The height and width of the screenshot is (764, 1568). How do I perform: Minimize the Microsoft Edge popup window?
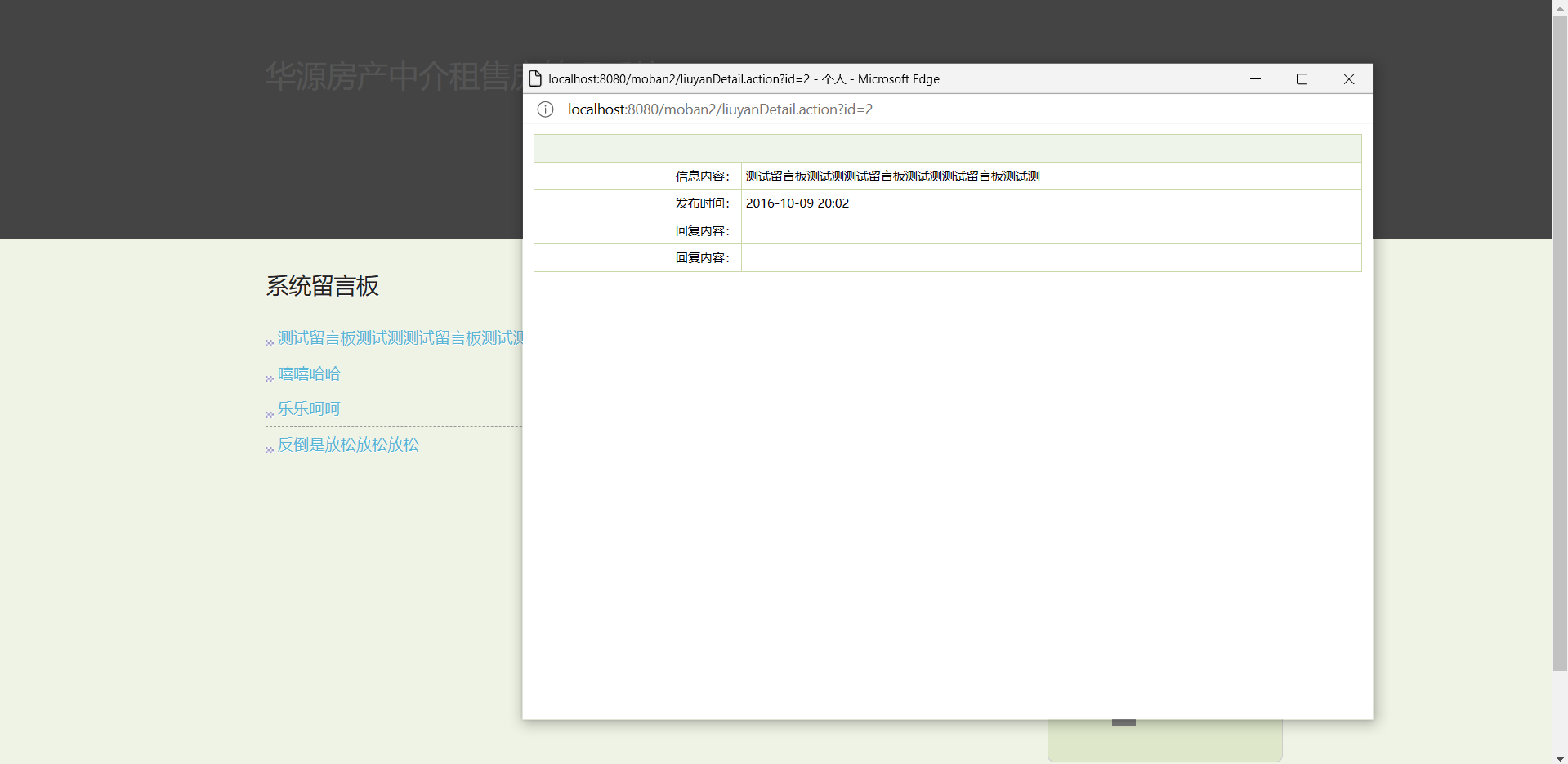tap(1255, 78)
